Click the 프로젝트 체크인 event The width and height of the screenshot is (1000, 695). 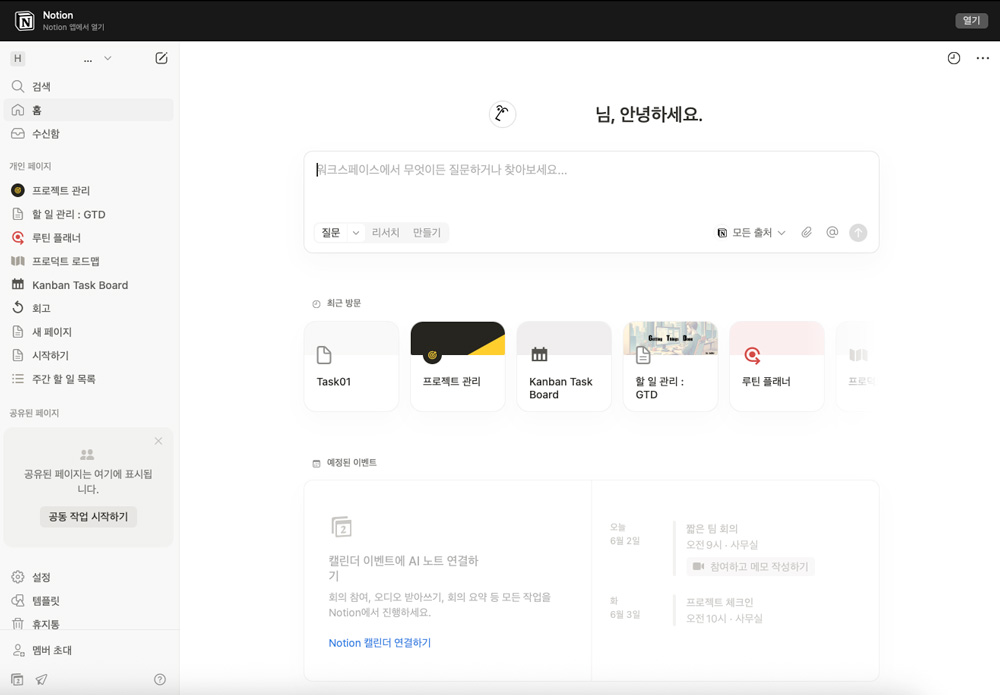[719, 602]
